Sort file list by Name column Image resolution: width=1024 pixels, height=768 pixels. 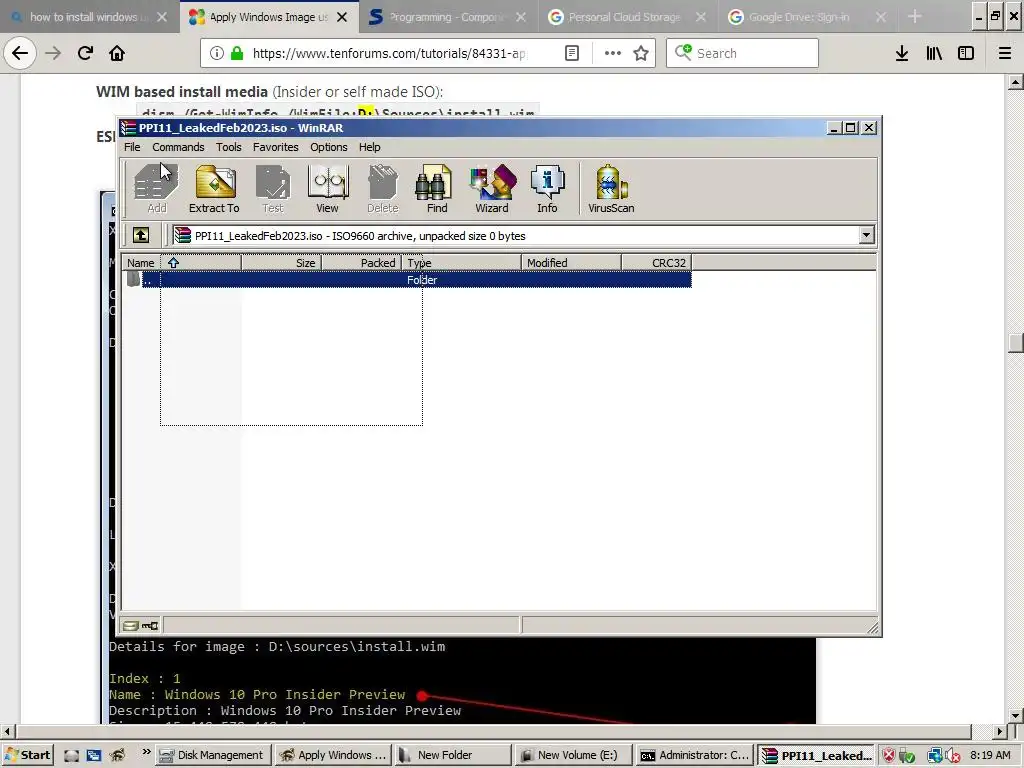pos(182,263)
